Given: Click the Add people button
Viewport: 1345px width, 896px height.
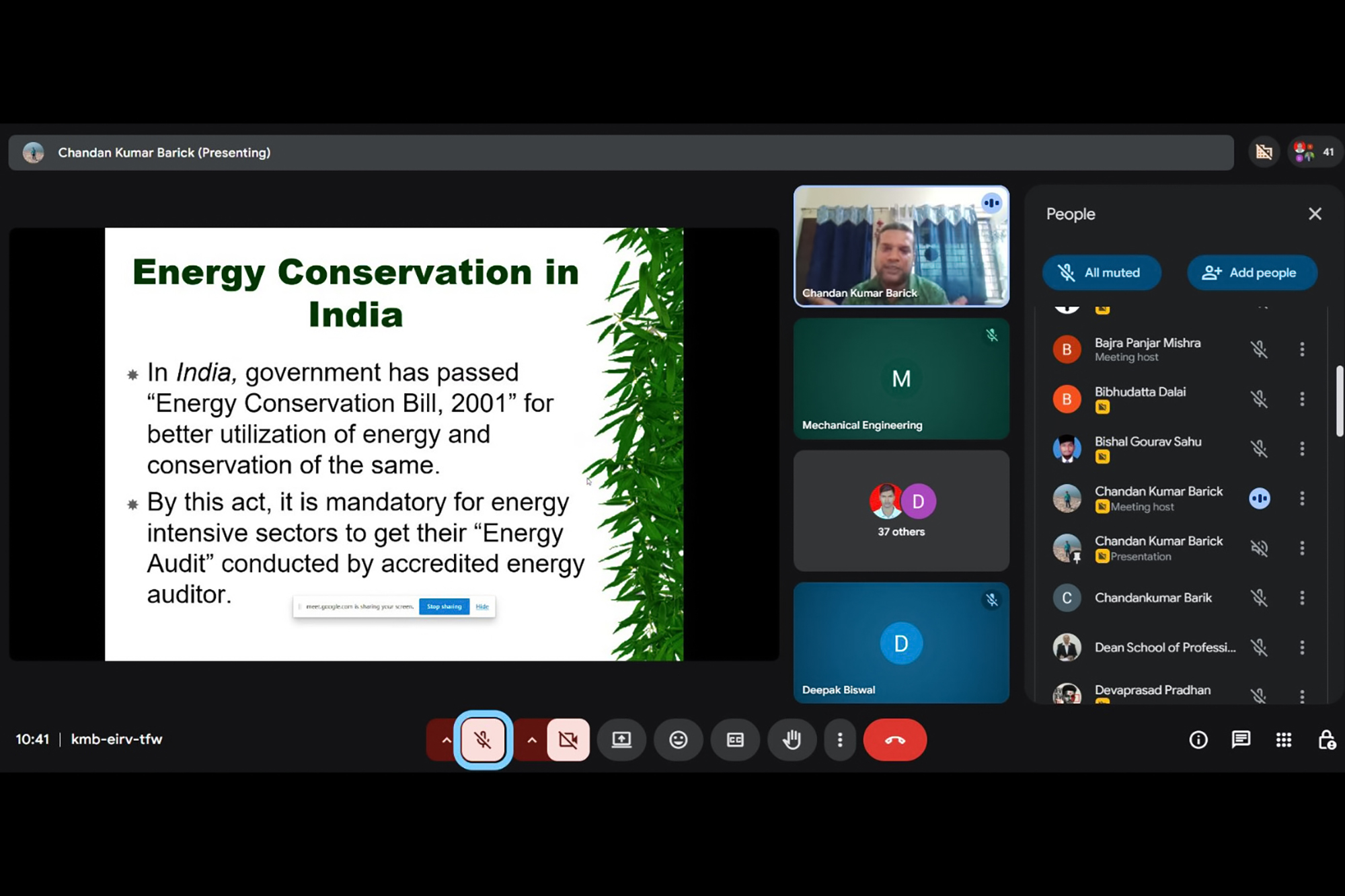Looking at the screenshot, I should coord(1252,273).
